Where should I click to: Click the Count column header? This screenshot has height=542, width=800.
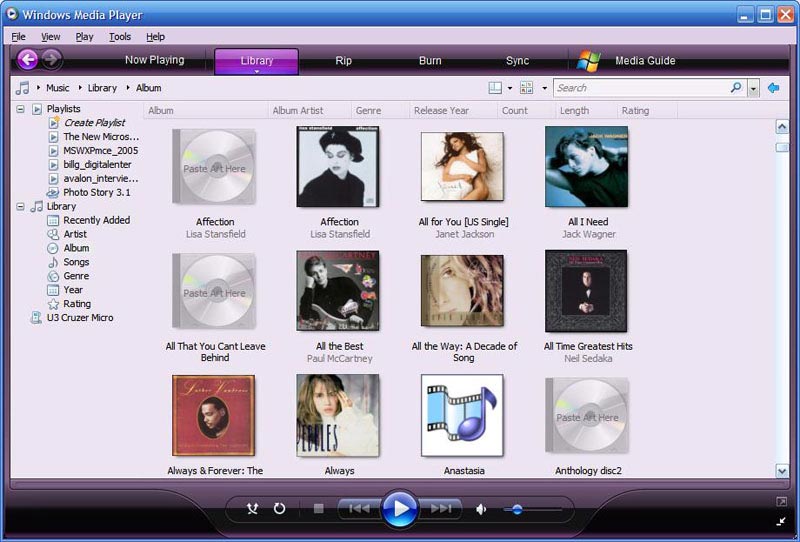[526, 110]
